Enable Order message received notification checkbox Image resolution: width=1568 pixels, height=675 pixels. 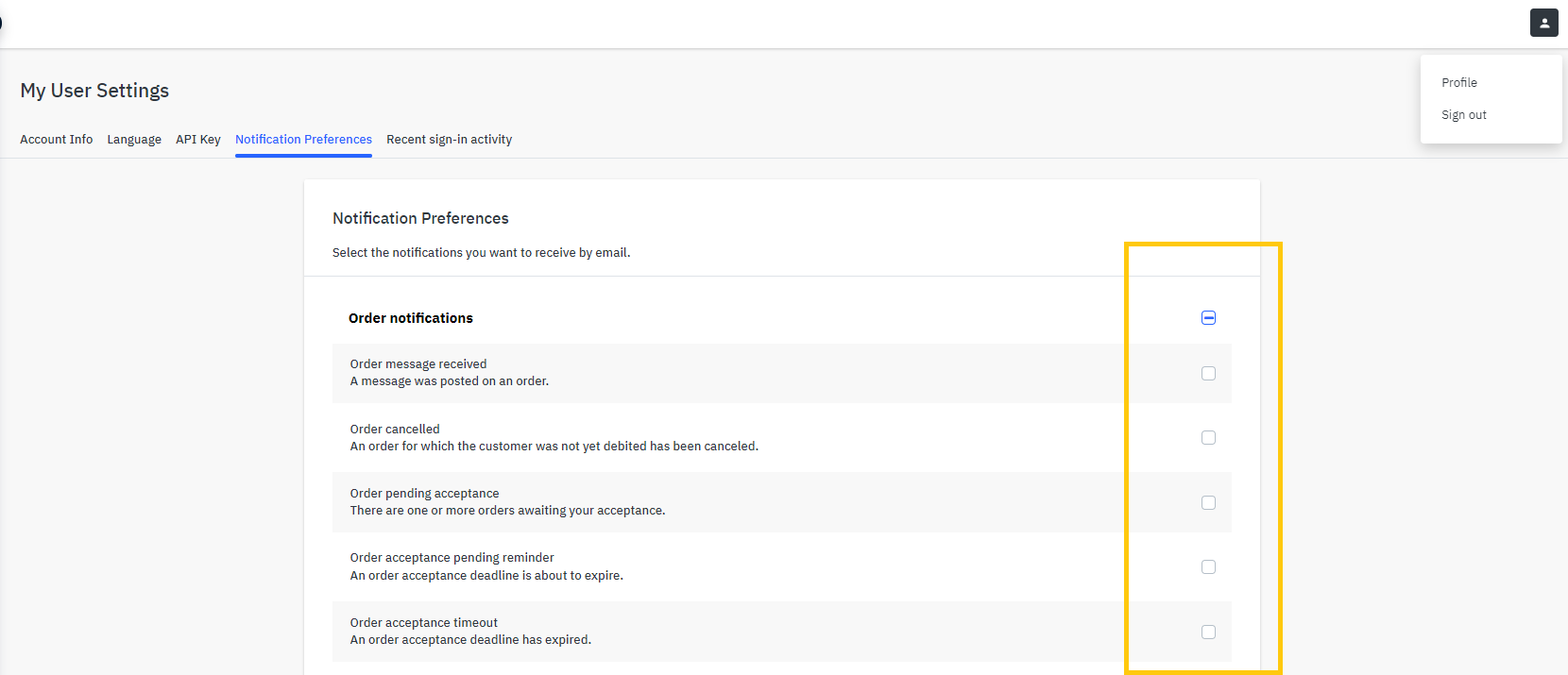[1208, 374]
